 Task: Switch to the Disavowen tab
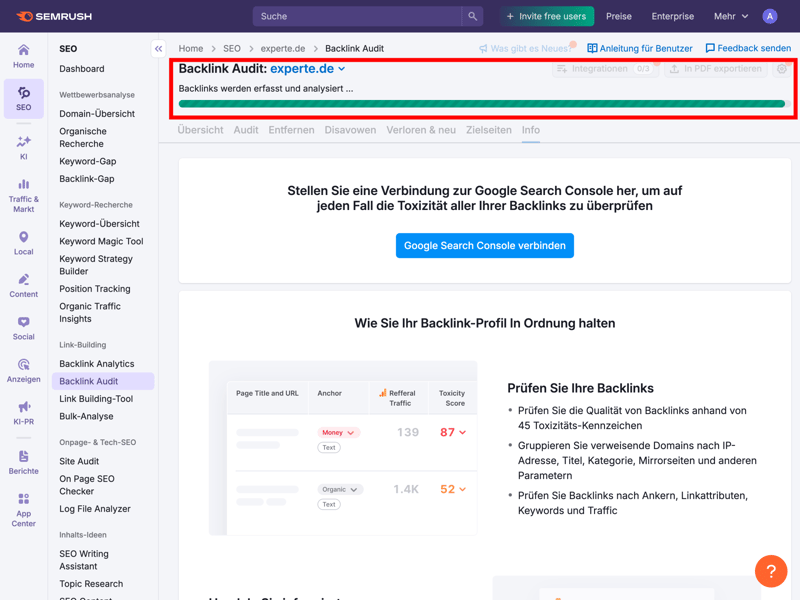[350, 130]
